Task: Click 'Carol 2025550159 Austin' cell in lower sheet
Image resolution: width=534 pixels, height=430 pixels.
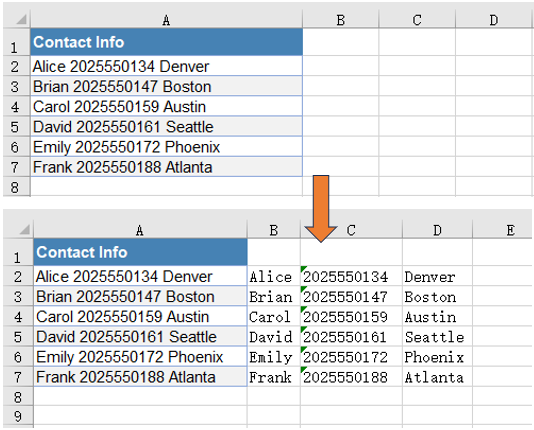Action: 140,316
